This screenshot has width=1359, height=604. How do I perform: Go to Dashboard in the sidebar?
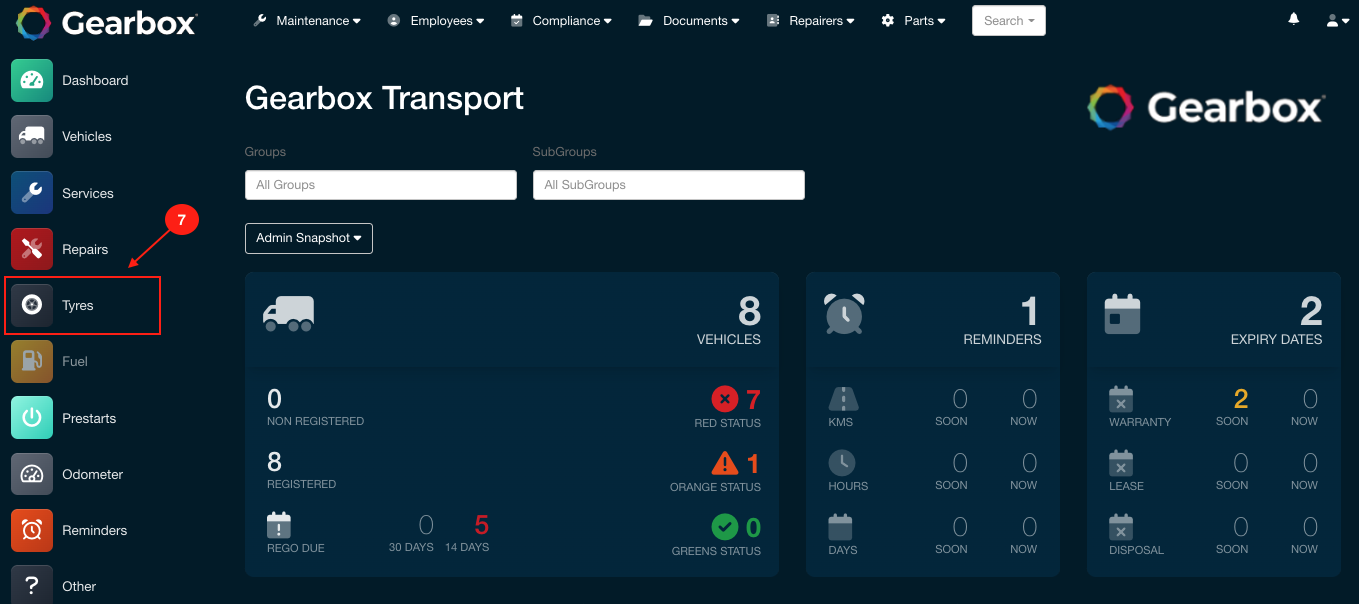(x=95, y=80)
